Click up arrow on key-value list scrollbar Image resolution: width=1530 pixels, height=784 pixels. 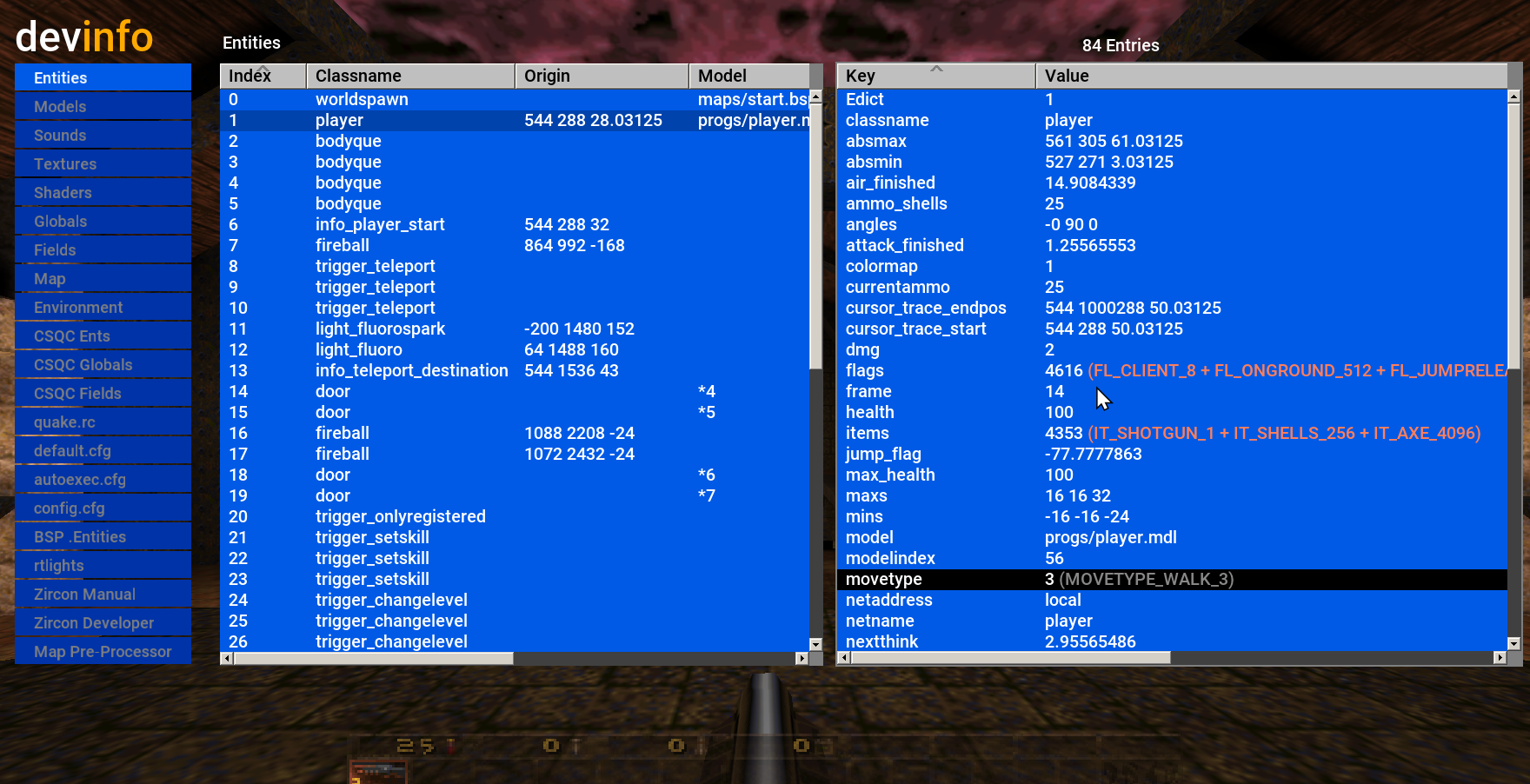(x=1513, y=97)
